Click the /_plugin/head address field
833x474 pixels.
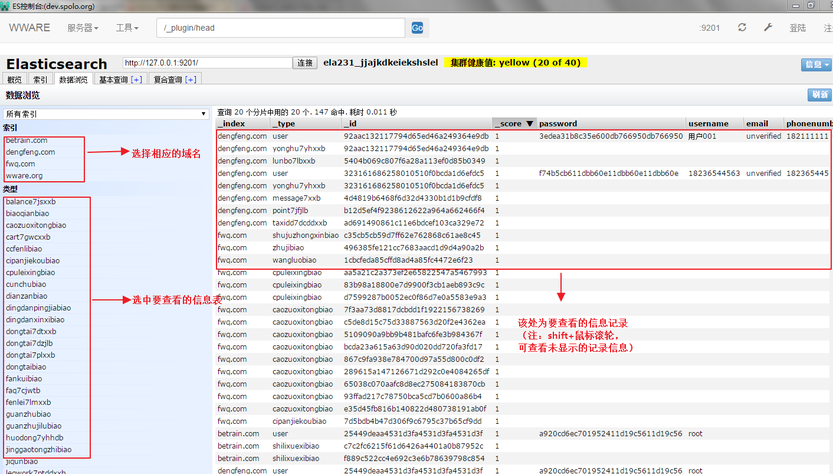click(x=280, y=28)
